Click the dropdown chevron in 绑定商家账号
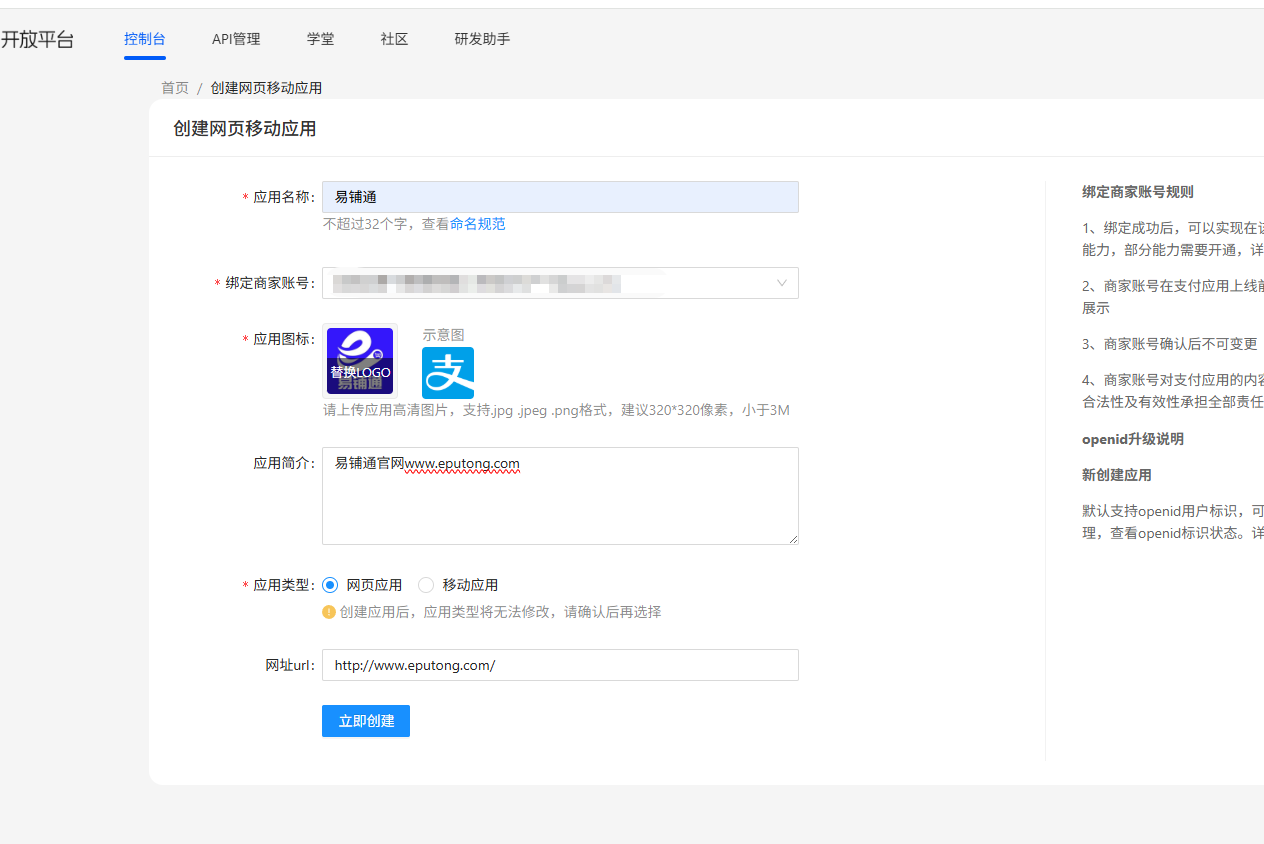This screenshot has width=1264, height=844. [x=782, y=283]
